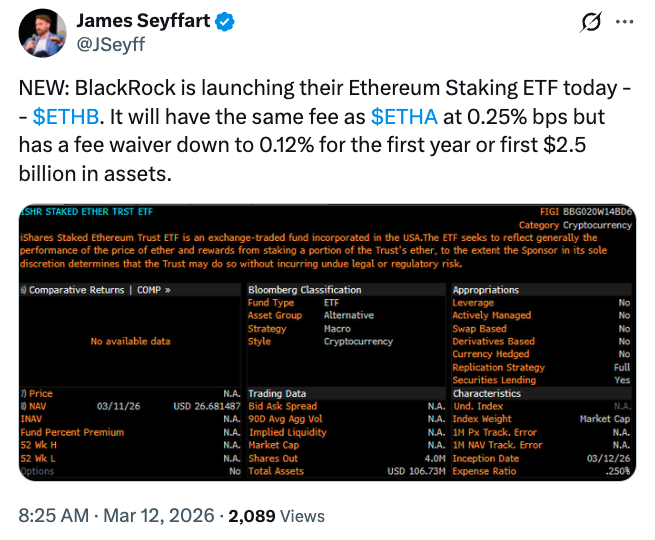The width and height of the screenshot is (655, 540).
Task: Open the three-dot more options menu
Action: click(x=624, y=22)
